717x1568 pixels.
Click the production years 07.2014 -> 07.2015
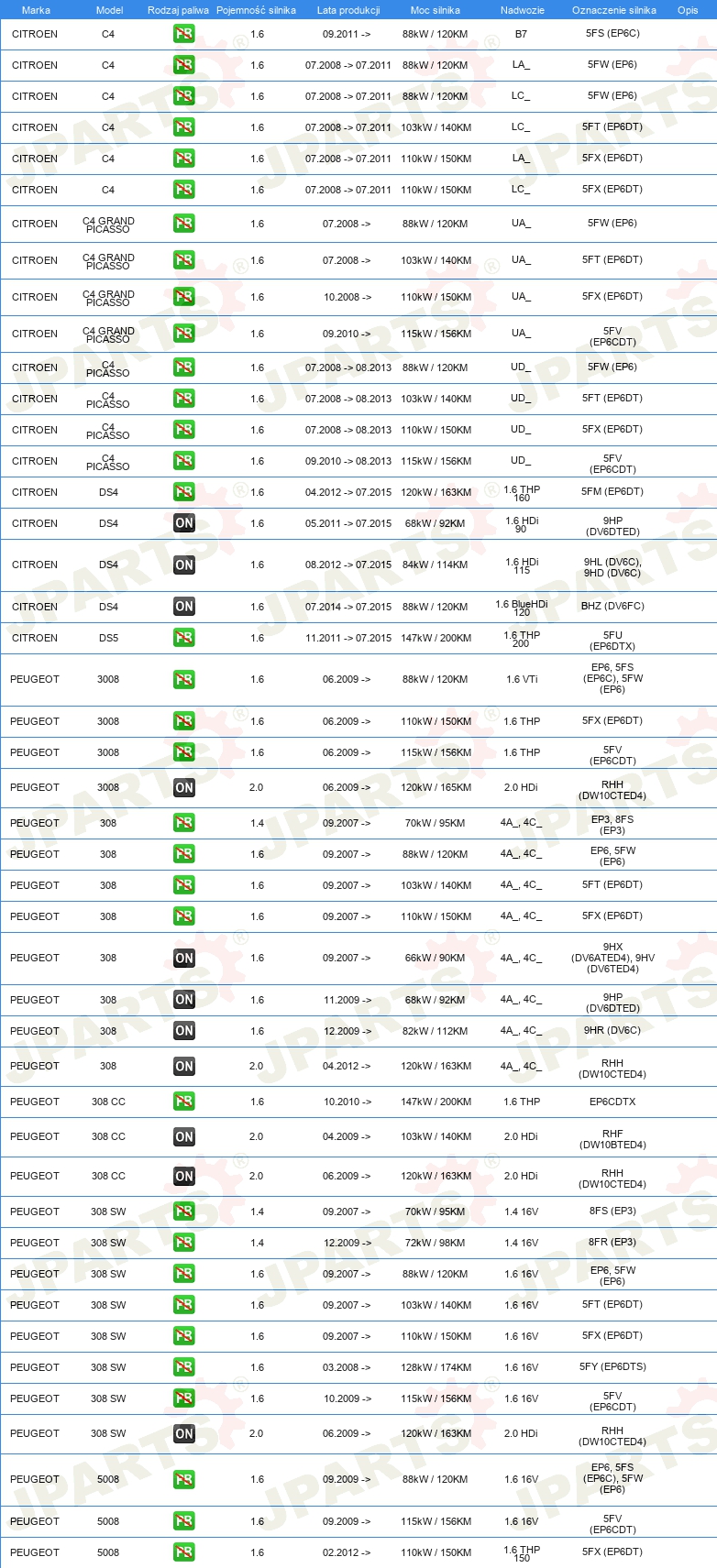348,607
